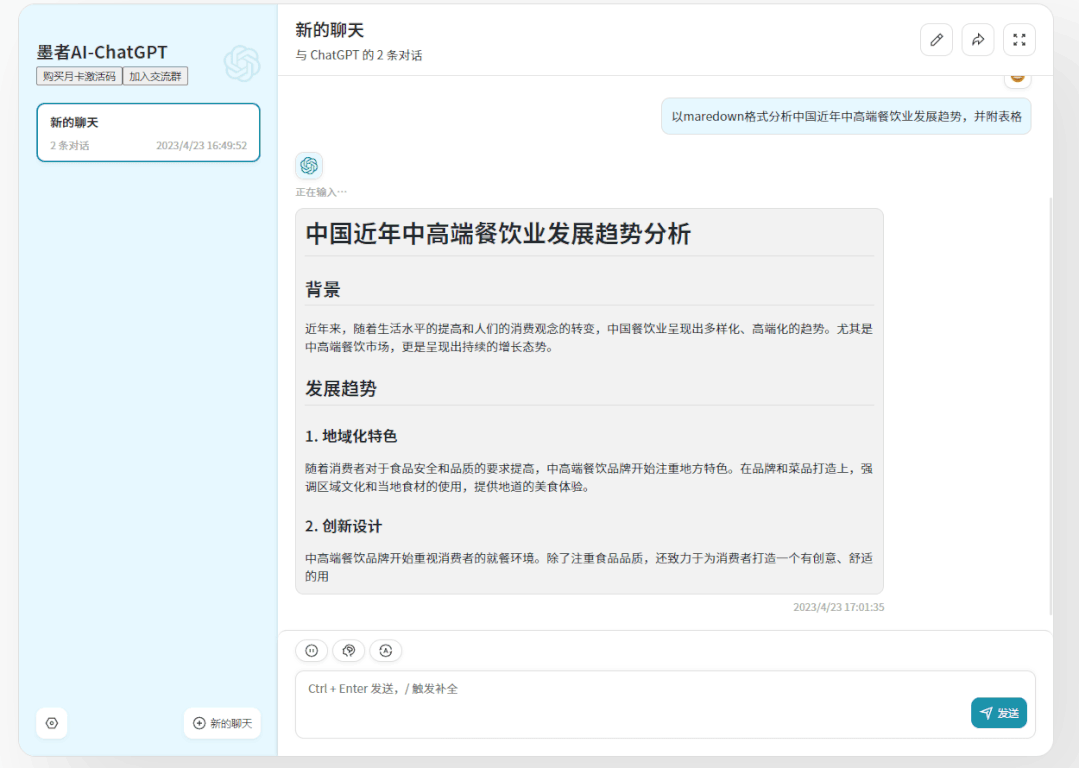Click the chat area vertical scrollbar
The width and height of the screenshot is (1079, 768).
(1050, 400)
